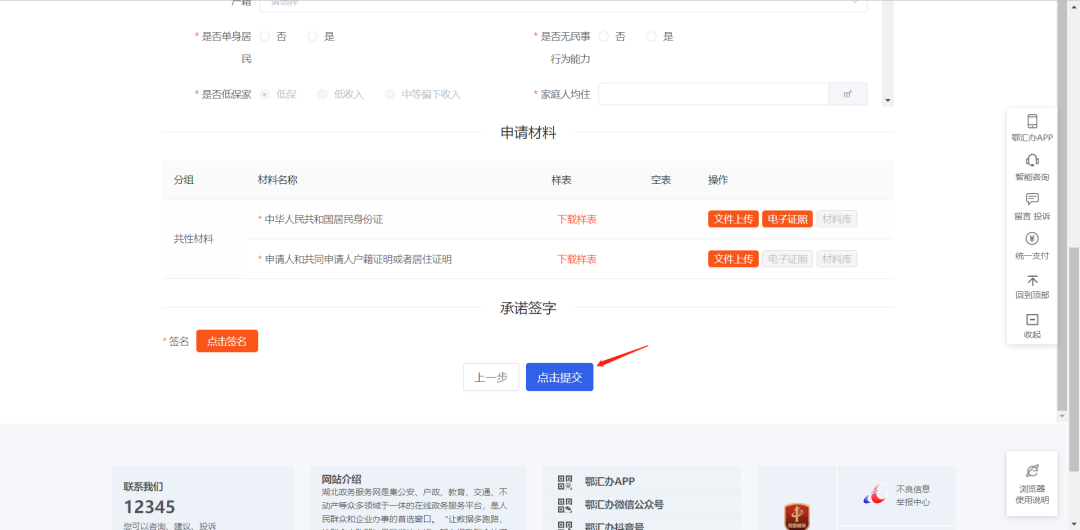Click 电子证照 for 居民身份证 row
This screenshot has height=530, width=1080.
pos(787,219)
